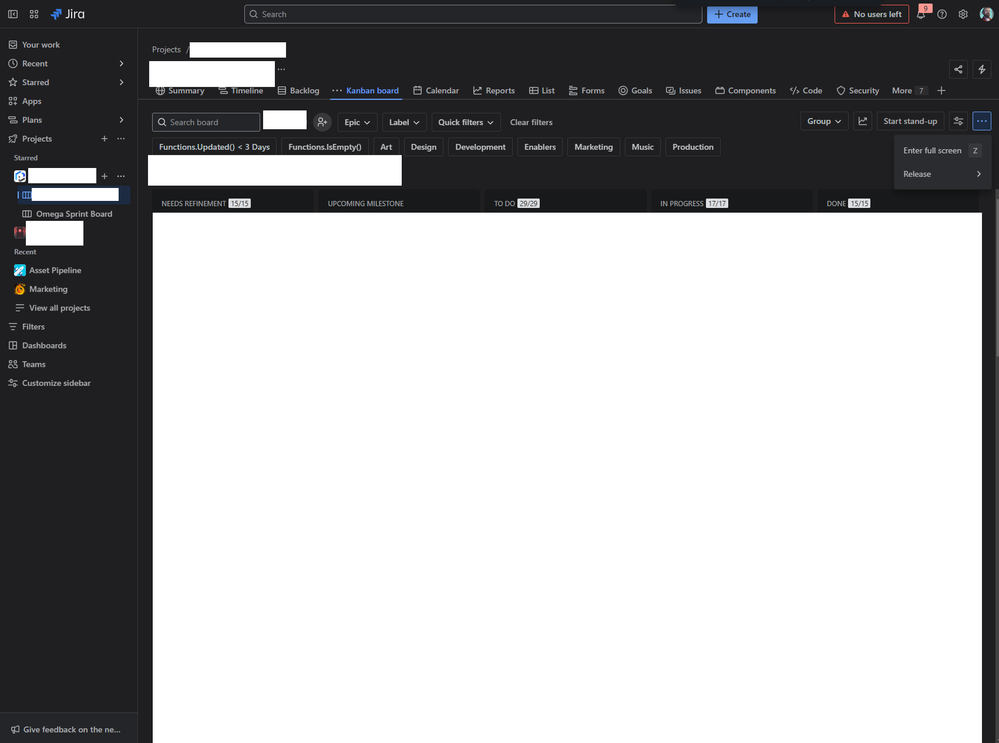999x743 pixels.
Task: Open the help question mark icon
Action: [x=941, y=14]
